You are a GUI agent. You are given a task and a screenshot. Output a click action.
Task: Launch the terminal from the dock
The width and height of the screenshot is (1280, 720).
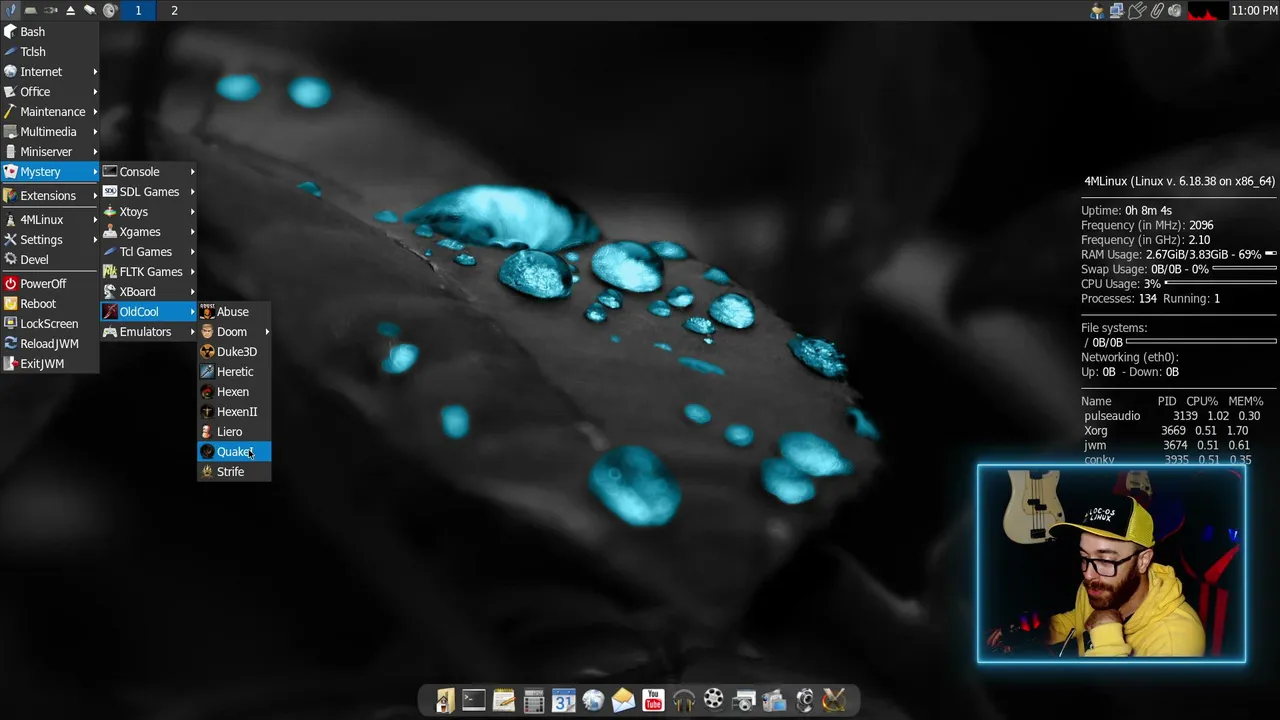click(x=474, y=701)
